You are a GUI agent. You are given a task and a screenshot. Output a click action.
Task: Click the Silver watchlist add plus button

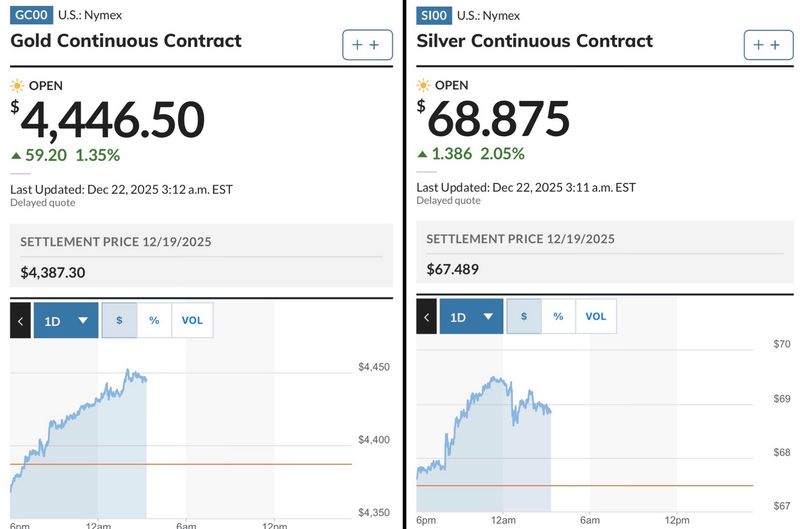click(767, 45)
